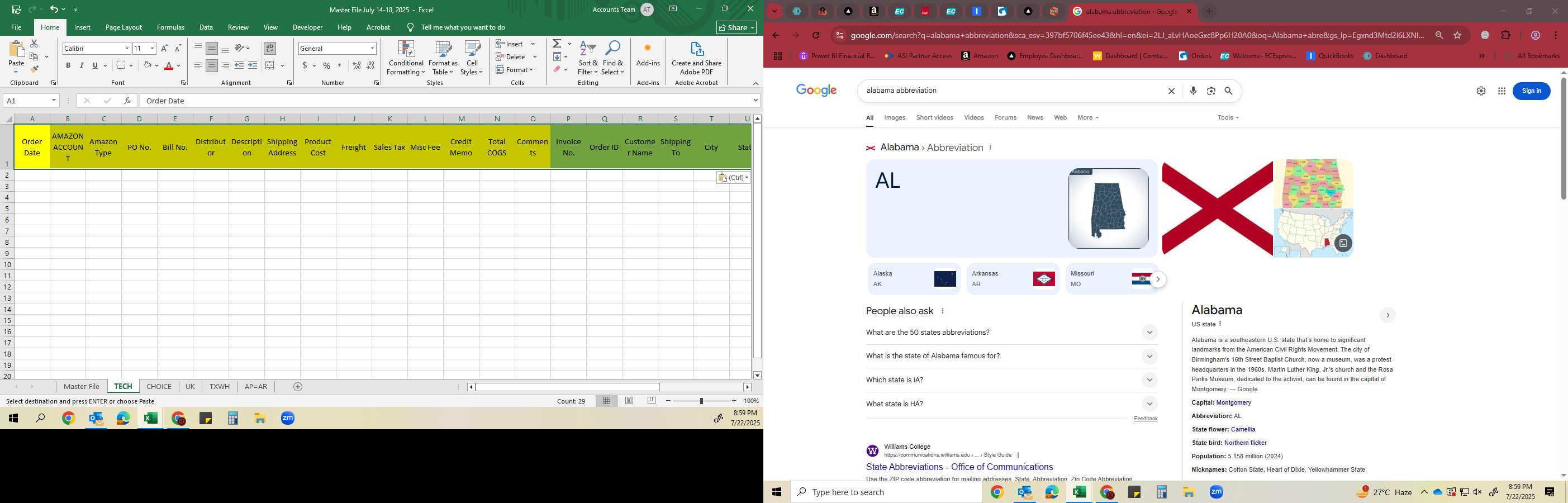The image size is (1568, 503).
Task: Click the Google Lens search by image icon
Action: (1211, 91)
